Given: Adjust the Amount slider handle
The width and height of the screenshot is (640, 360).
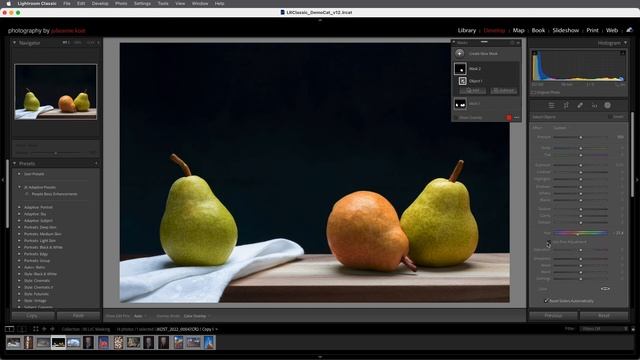Looking at the screenshot, I should click(580, 137).
